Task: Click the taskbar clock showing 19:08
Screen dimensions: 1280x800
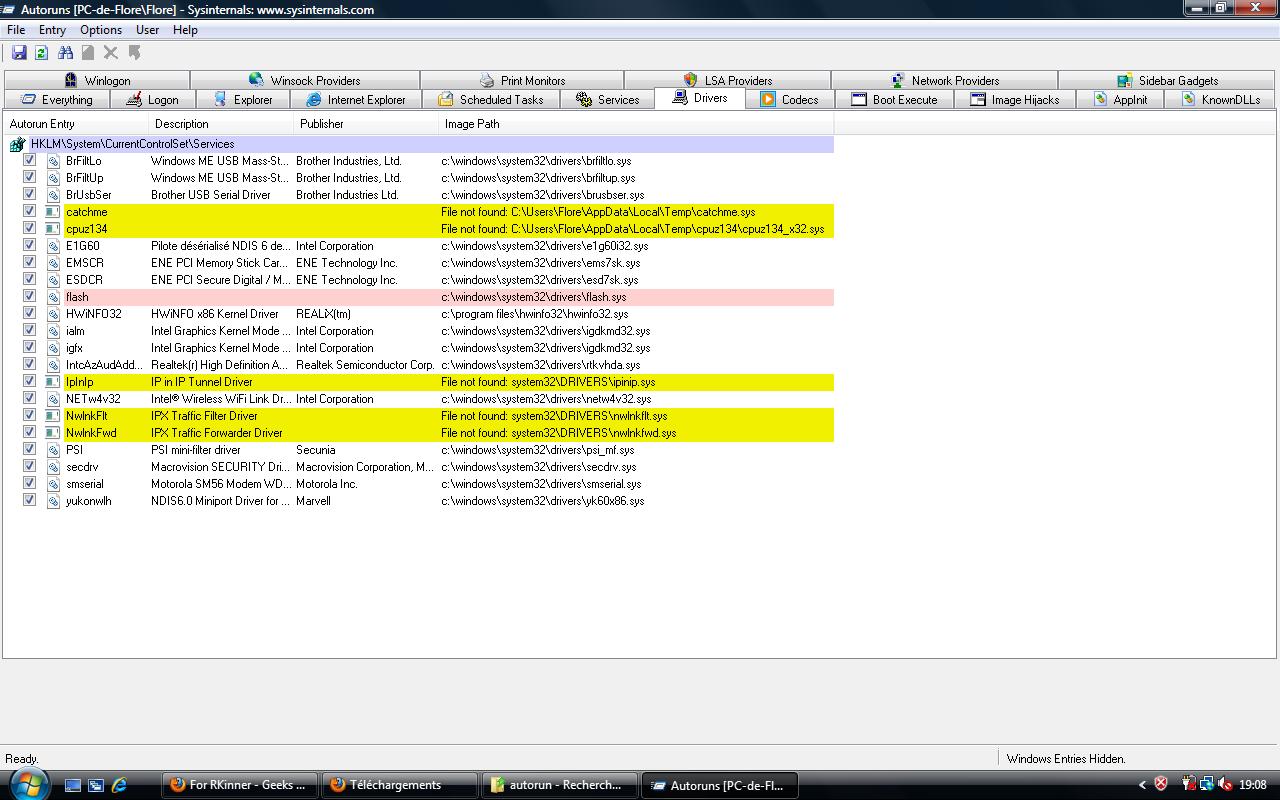Action: [x=1252, y=785]
